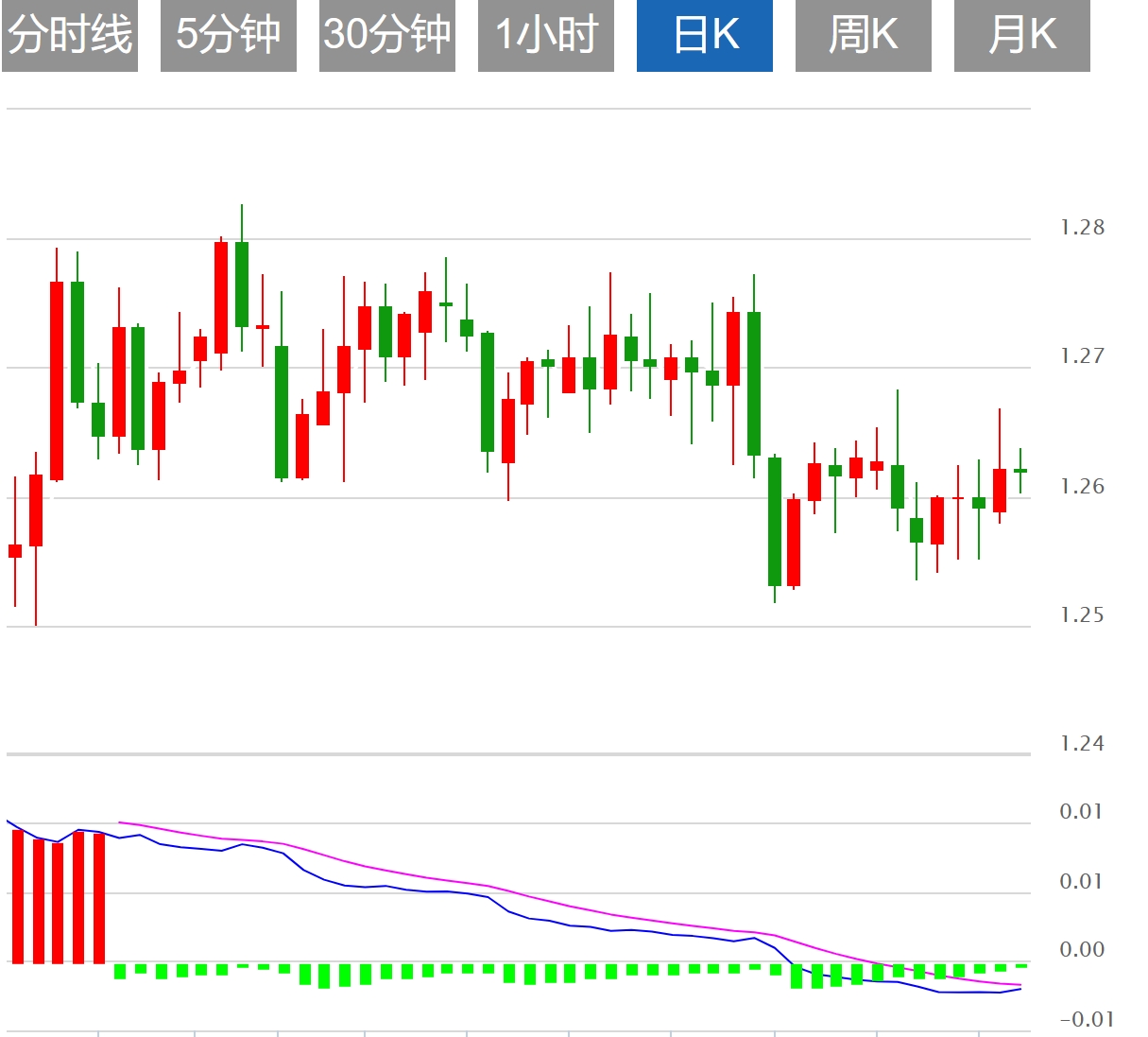Click the first red MACD histogram bar

tap(18, 896)
